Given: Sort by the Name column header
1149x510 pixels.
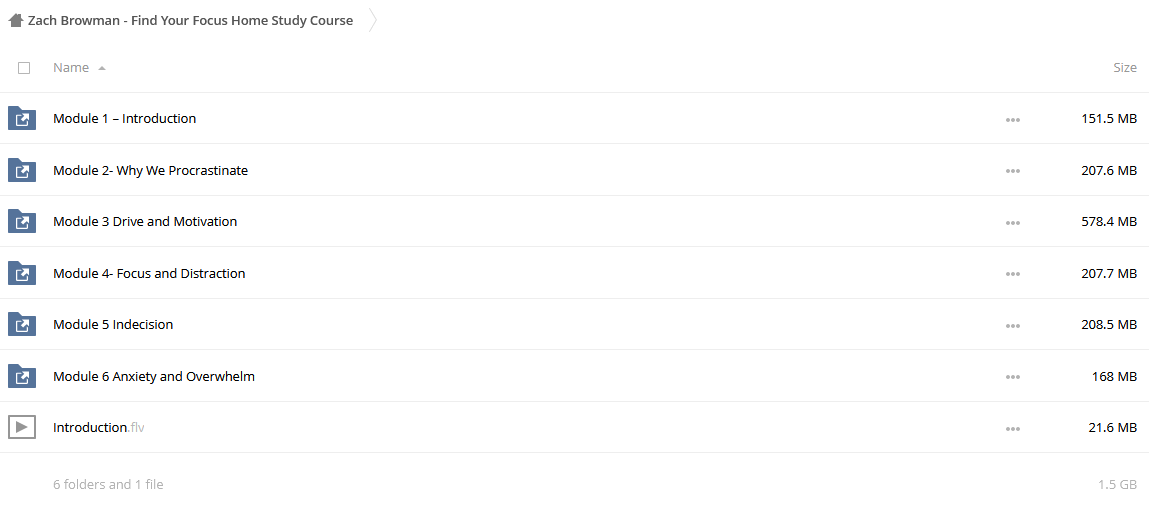Looking at the screenshot, I should click(71, 67).
